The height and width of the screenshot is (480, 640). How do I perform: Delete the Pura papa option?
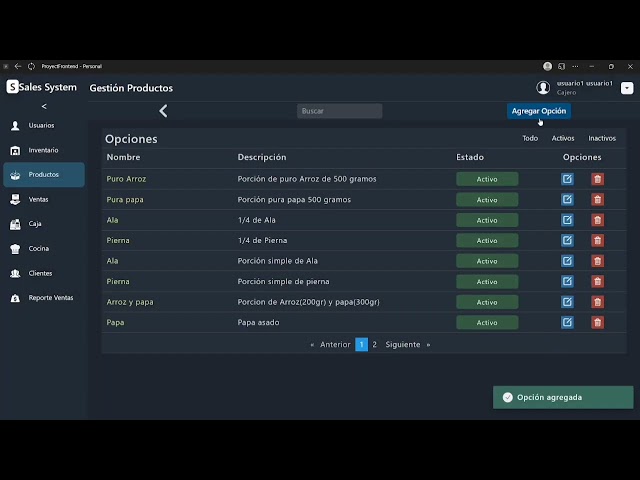click(597, 199)
